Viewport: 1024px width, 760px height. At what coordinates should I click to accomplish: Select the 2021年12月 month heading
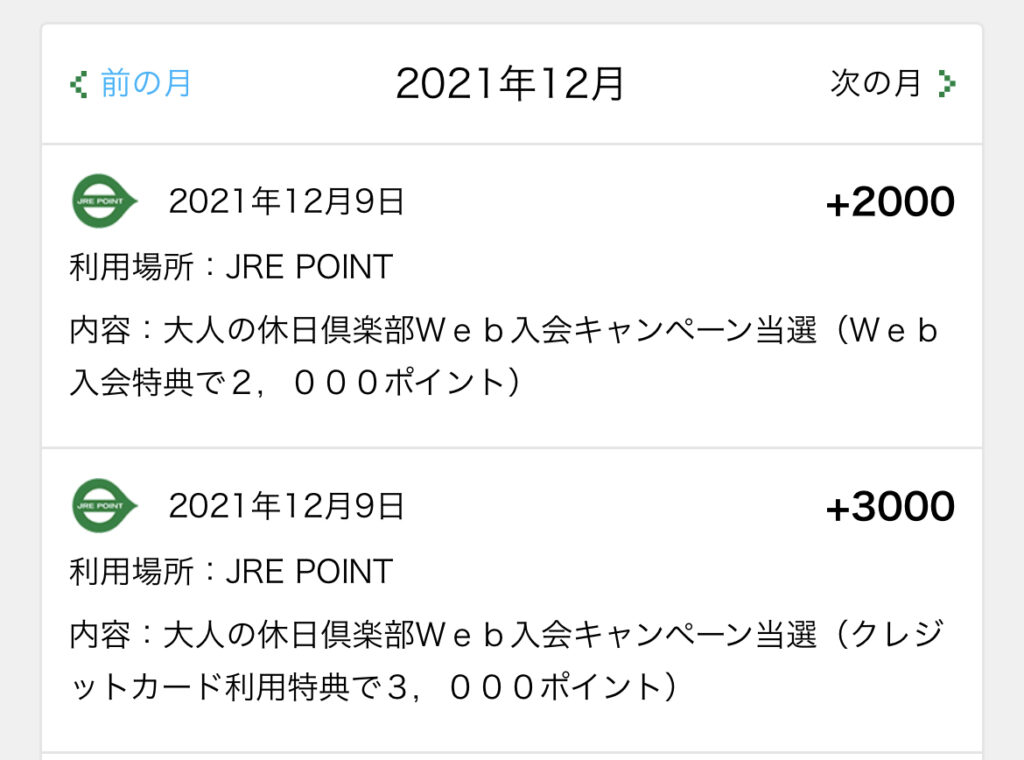point(510,84)
